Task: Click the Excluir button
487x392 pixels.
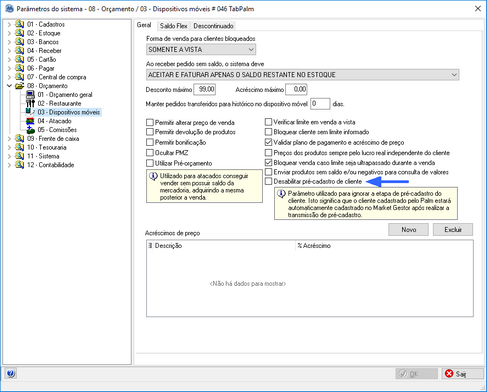Action: pyautogui.click(x=453, y=230)
